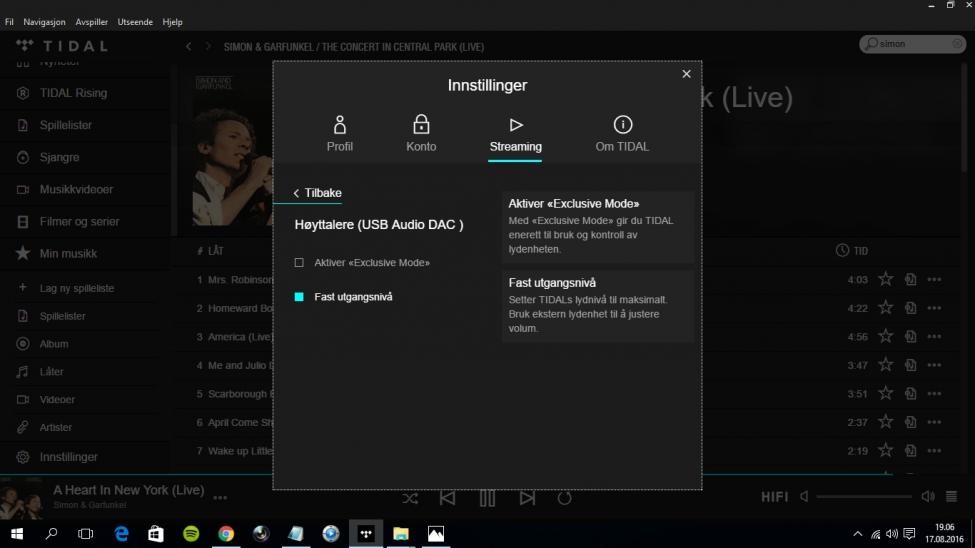Close the Innstillinger dialog
The width and height of the screenshot is (975, 548).
click(x=686, y=74)
